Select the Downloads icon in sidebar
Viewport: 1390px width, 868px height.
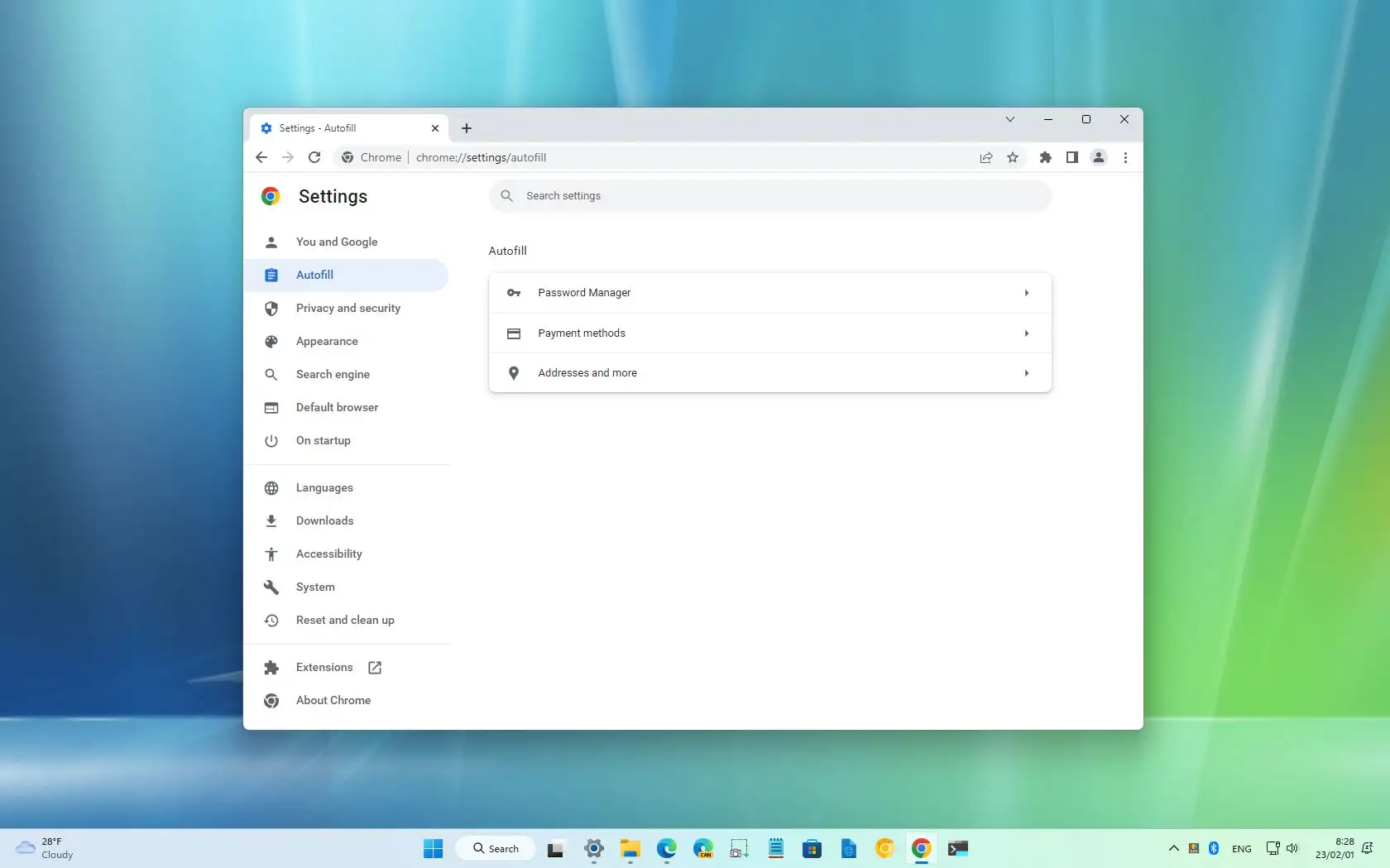tap(271, 520)
